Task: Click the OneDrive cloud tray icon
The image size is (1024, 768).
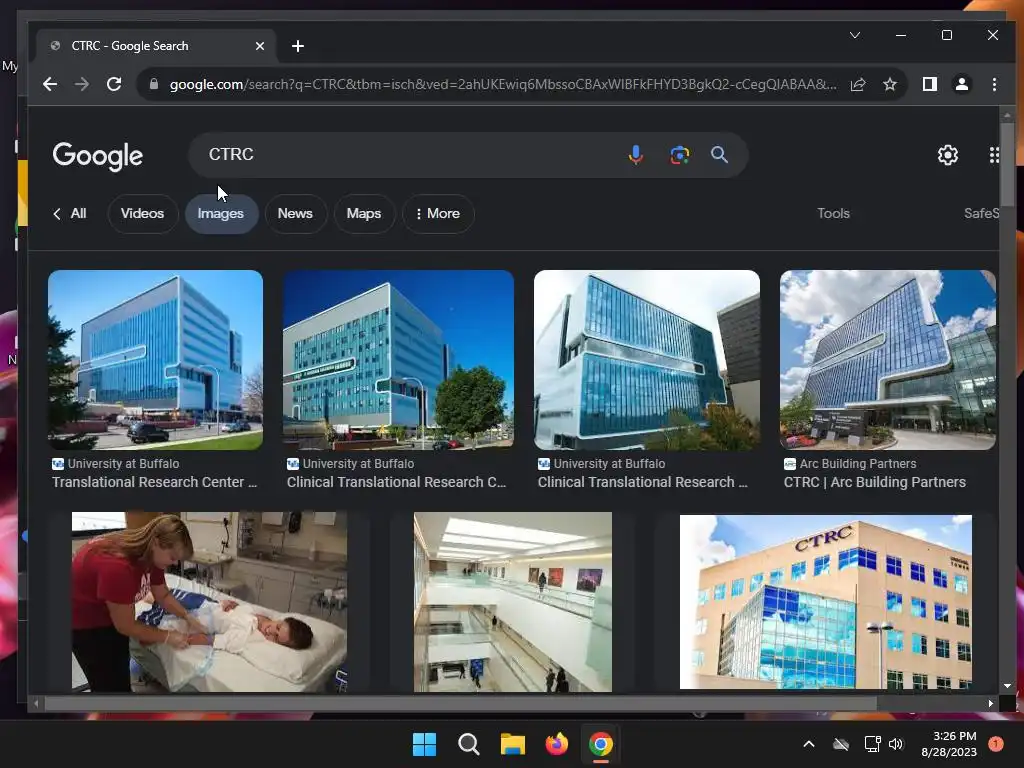Action: (841, 744)
